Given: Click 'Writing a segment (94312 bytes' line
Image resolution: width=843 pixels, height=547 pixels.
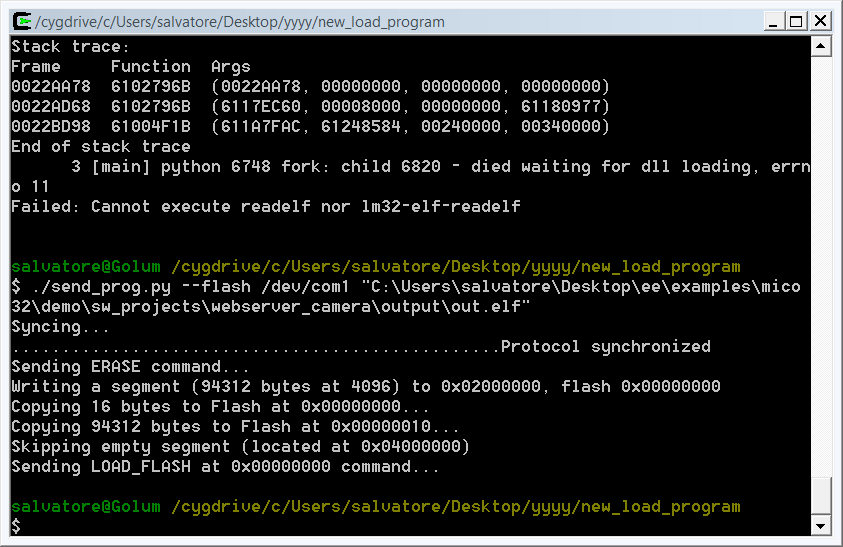Looking at the screenshot, I should [366, 387].
